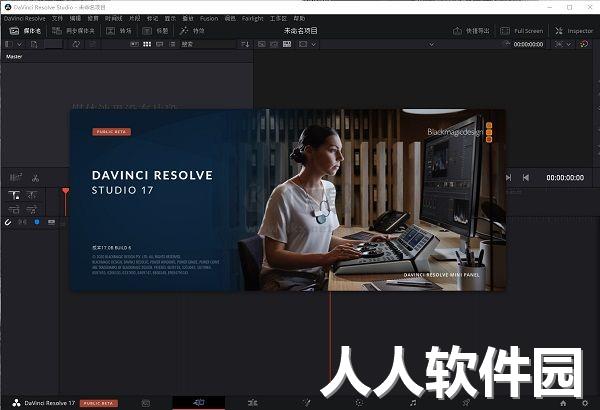
Task: Open the sort order menu icon
Action: (x=245, y=44)
